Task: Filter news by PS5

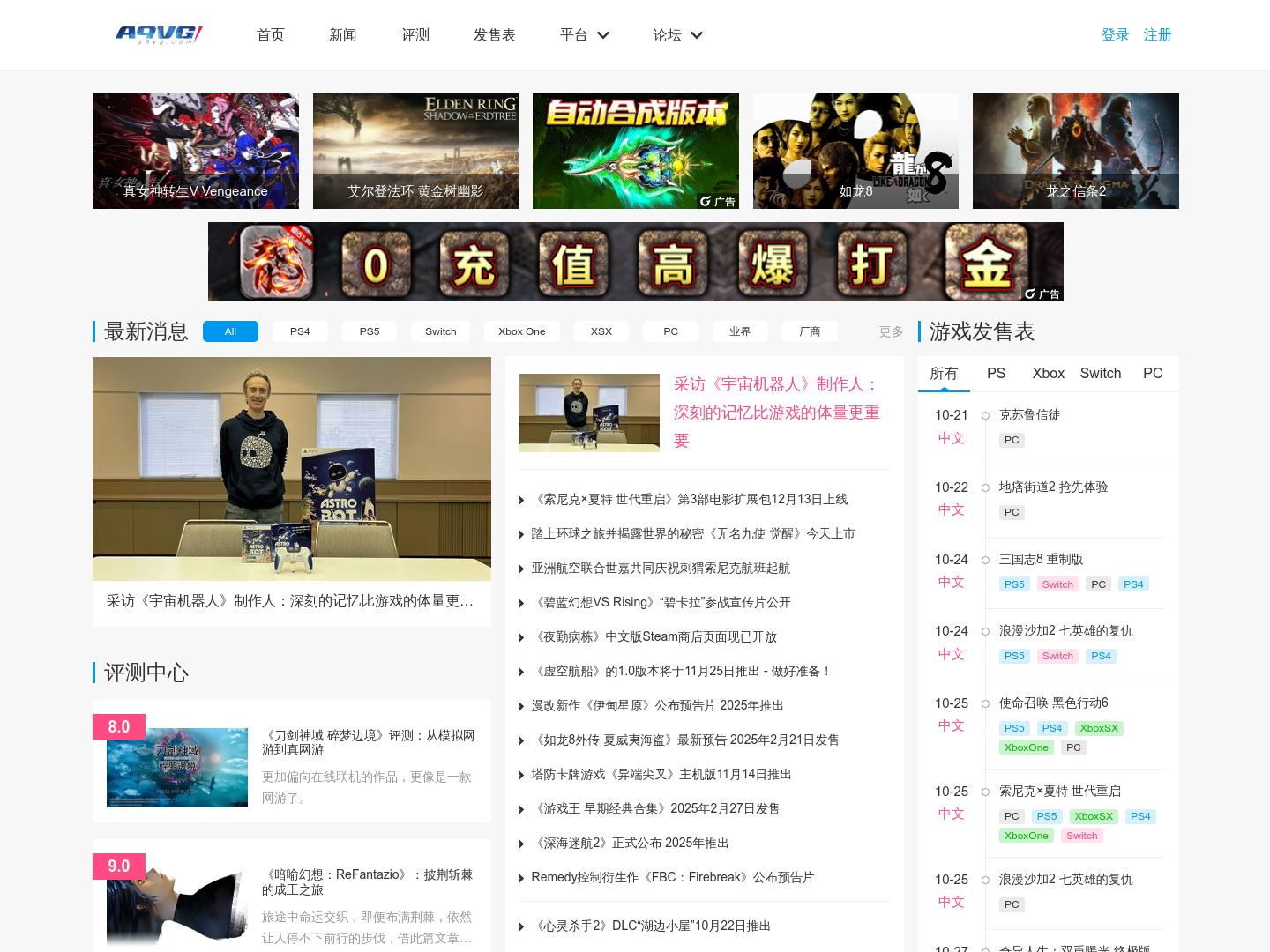Action: (370, 331)
